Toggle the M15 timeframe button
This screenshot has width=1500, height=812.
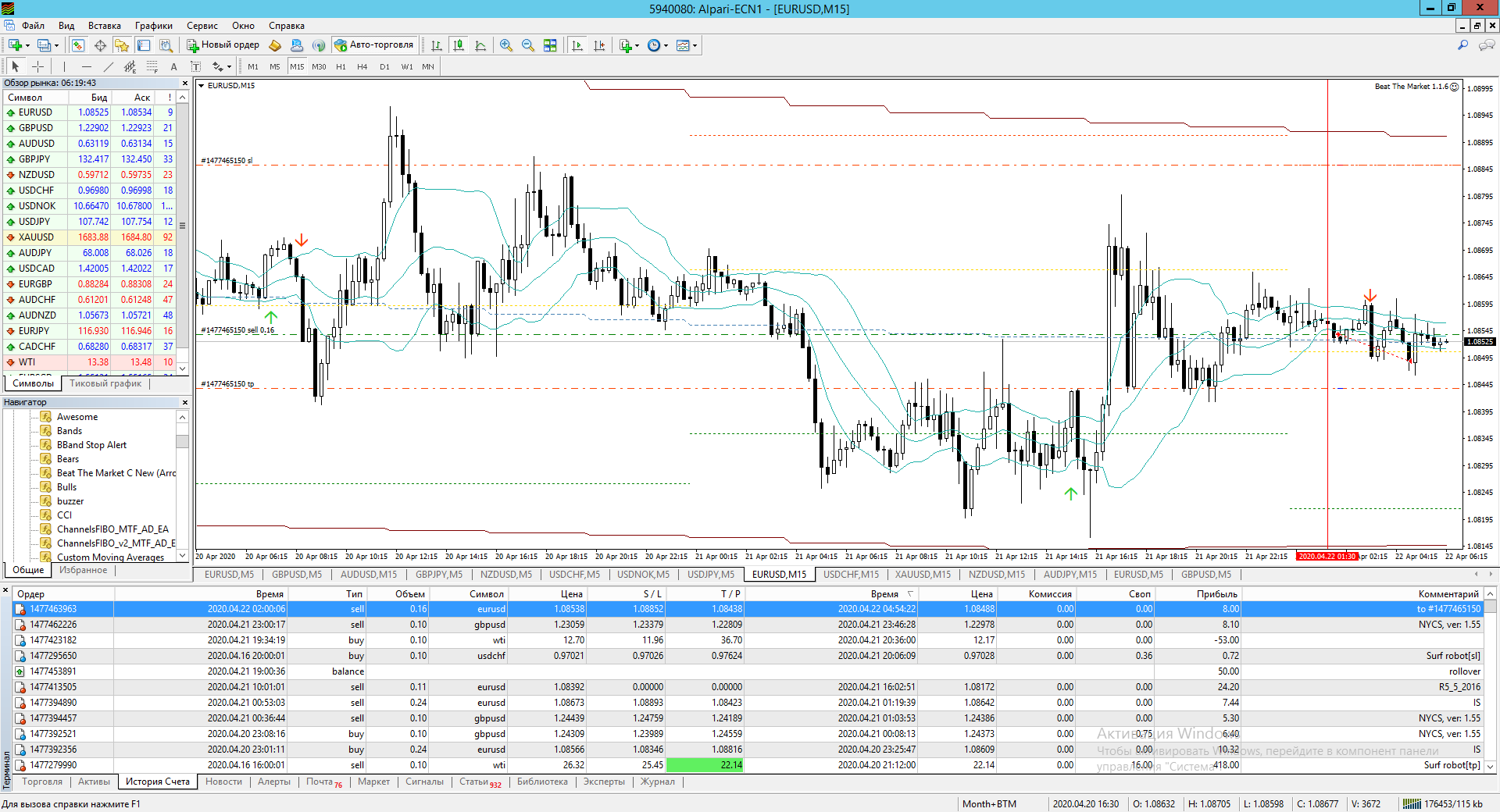tap(297, 66)
